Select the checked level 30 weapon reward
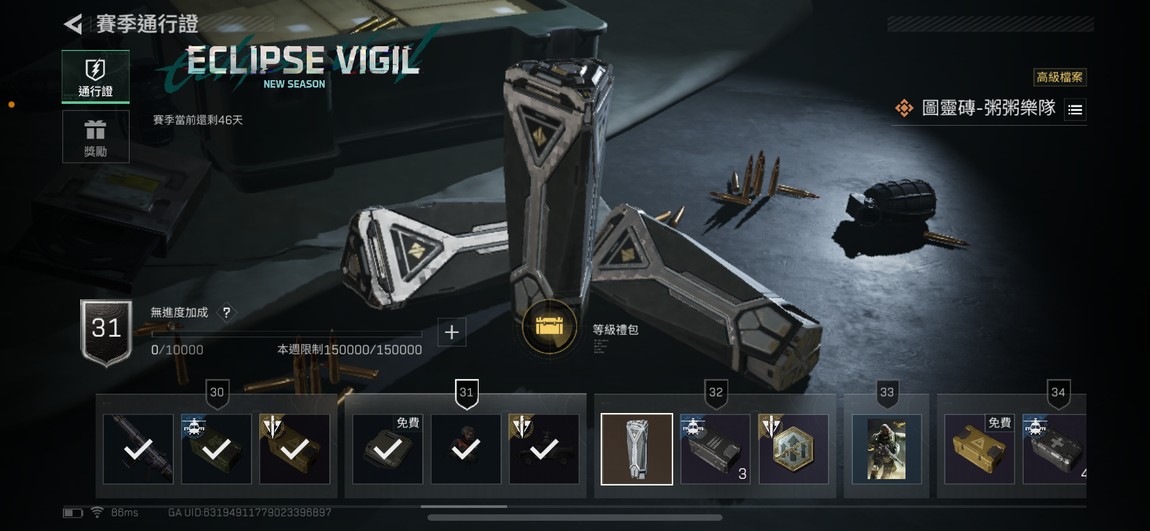This screenshot has height=531, width=1150. tap(138, 449)
